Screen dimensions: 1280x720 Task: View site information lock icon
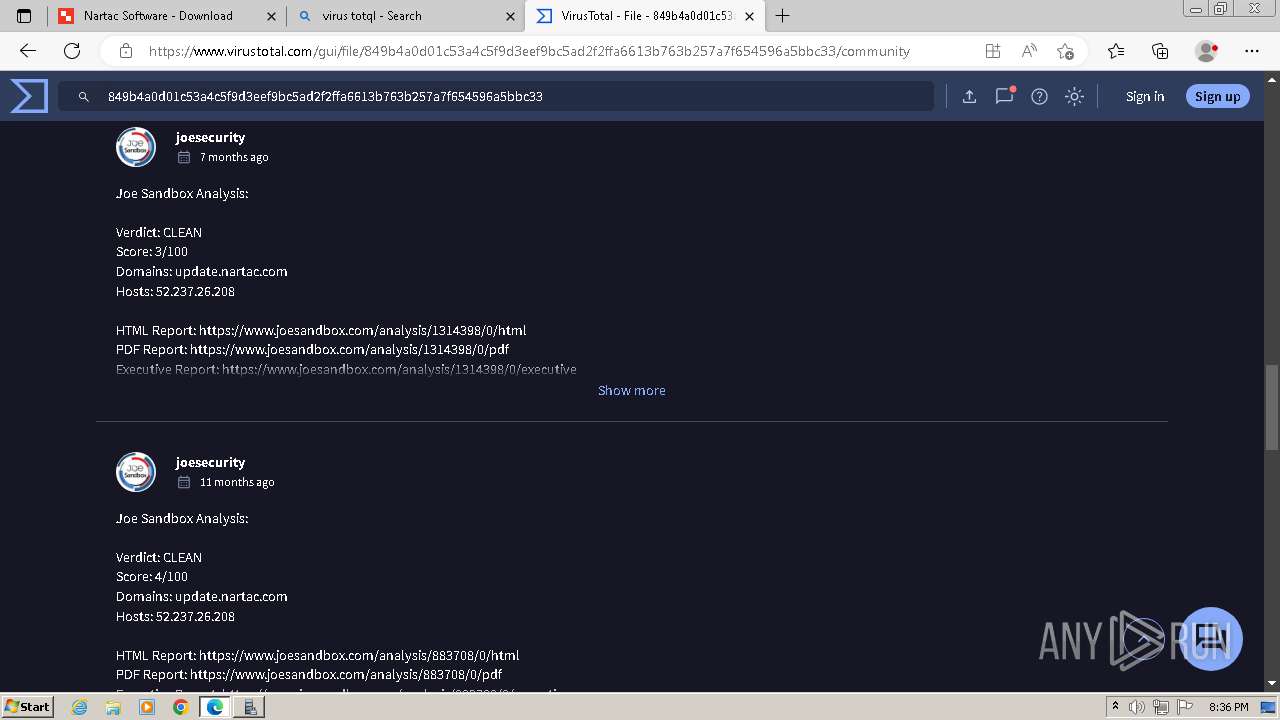point(126,51)
